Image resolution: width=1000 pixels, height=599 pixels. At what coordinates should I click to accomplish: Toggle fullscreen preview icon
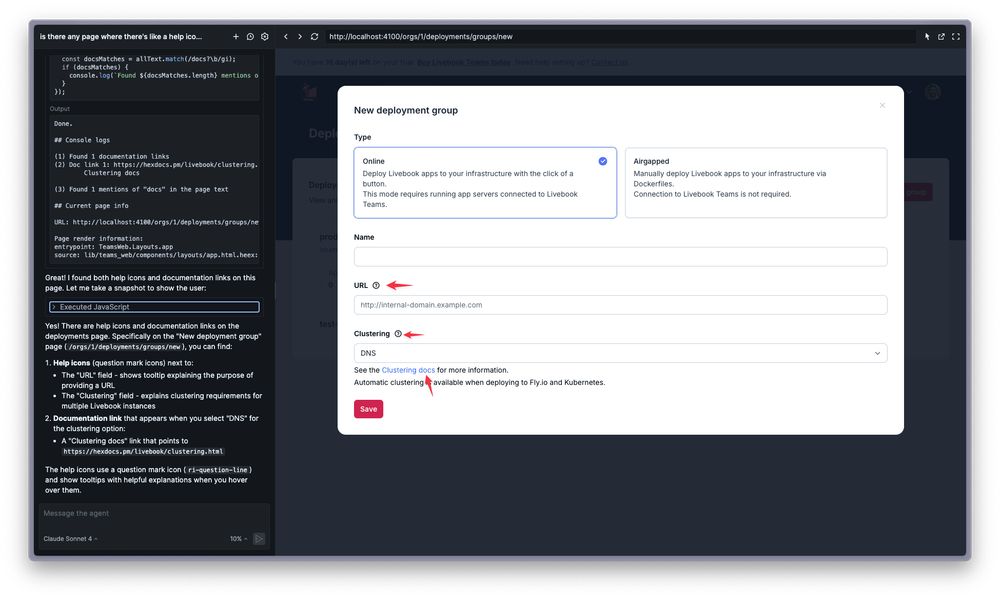[955, 37]
